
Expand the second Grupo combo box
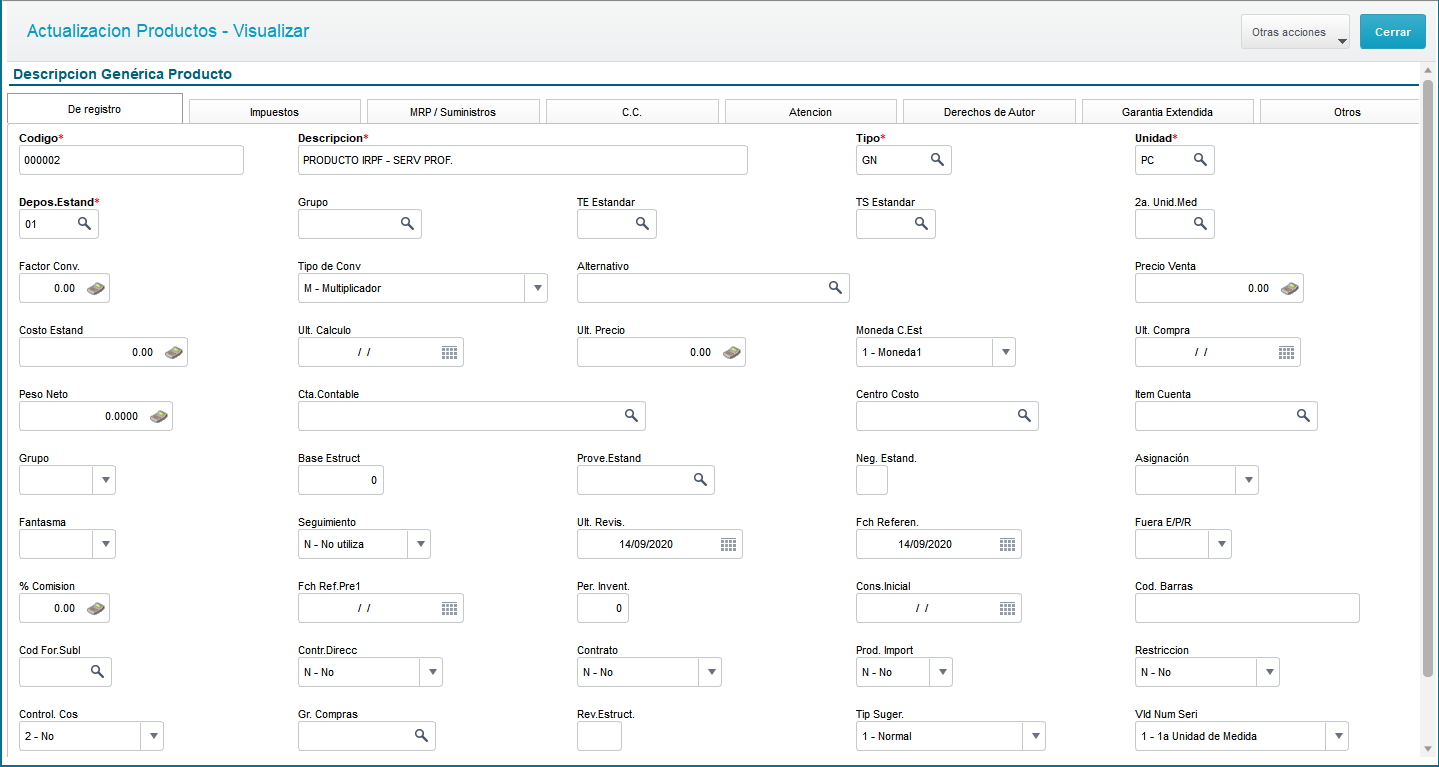[x=104, y=480]
